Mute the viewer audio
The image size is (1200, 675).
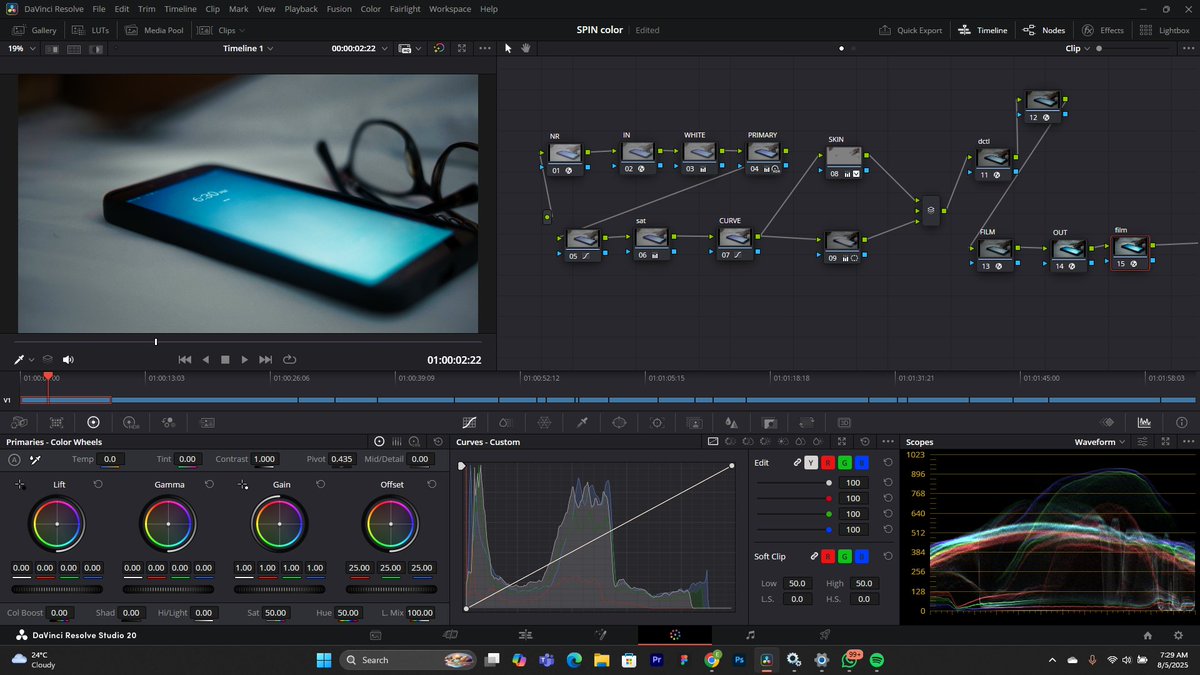68,359
